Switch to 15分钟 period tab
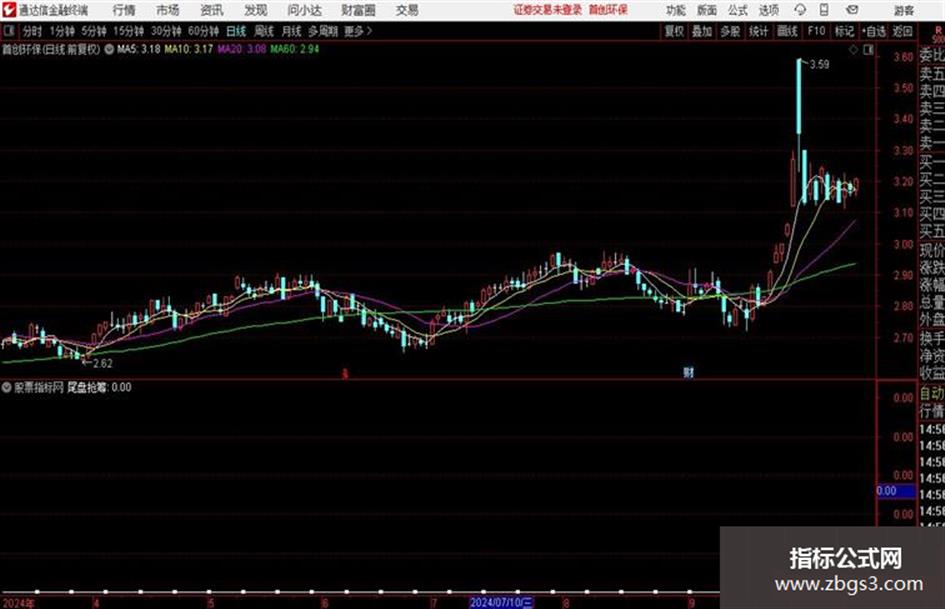945x609 pixels. (129, 31)
